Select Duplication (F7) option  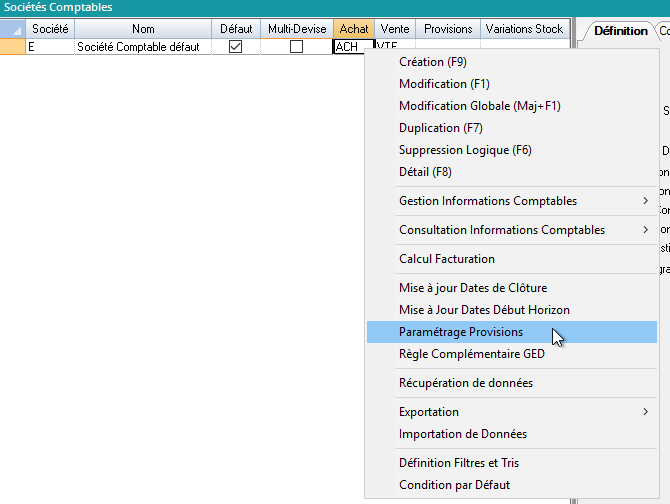click(x=440, y=128)
